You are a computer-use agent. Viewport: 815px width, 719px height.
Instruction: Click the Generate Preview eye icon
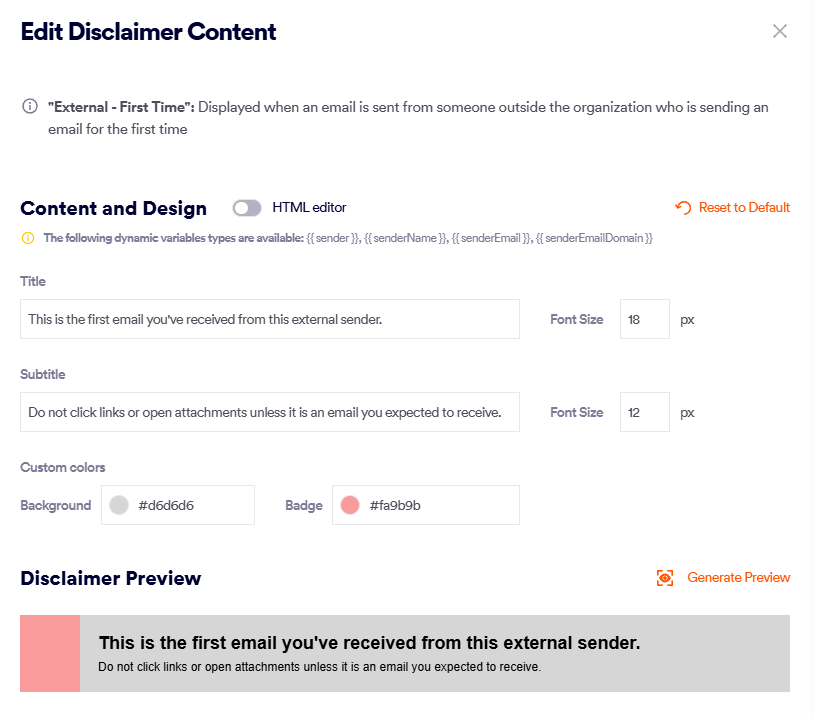point(665,578)
